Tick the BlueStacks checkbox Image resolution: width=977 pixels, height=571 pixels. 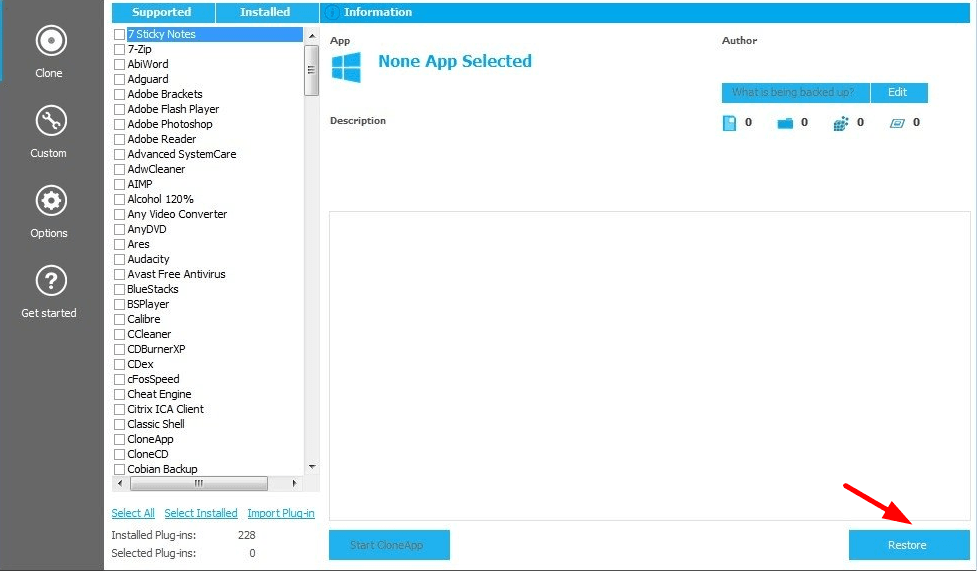tap(120, 289)
